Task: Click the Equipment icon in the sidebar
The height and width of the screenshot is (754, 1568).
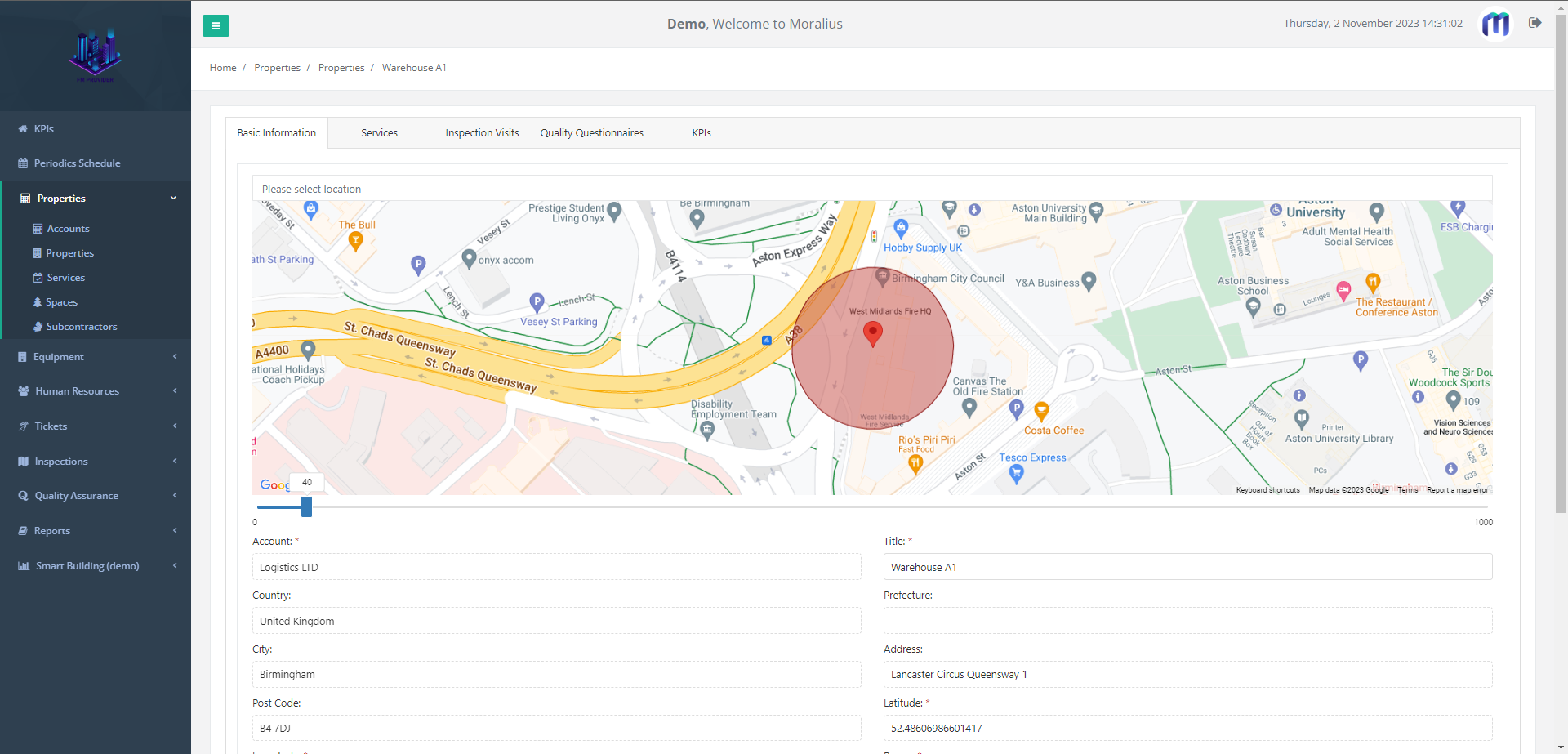Action: pyautogui.click(x=23, y=357)
